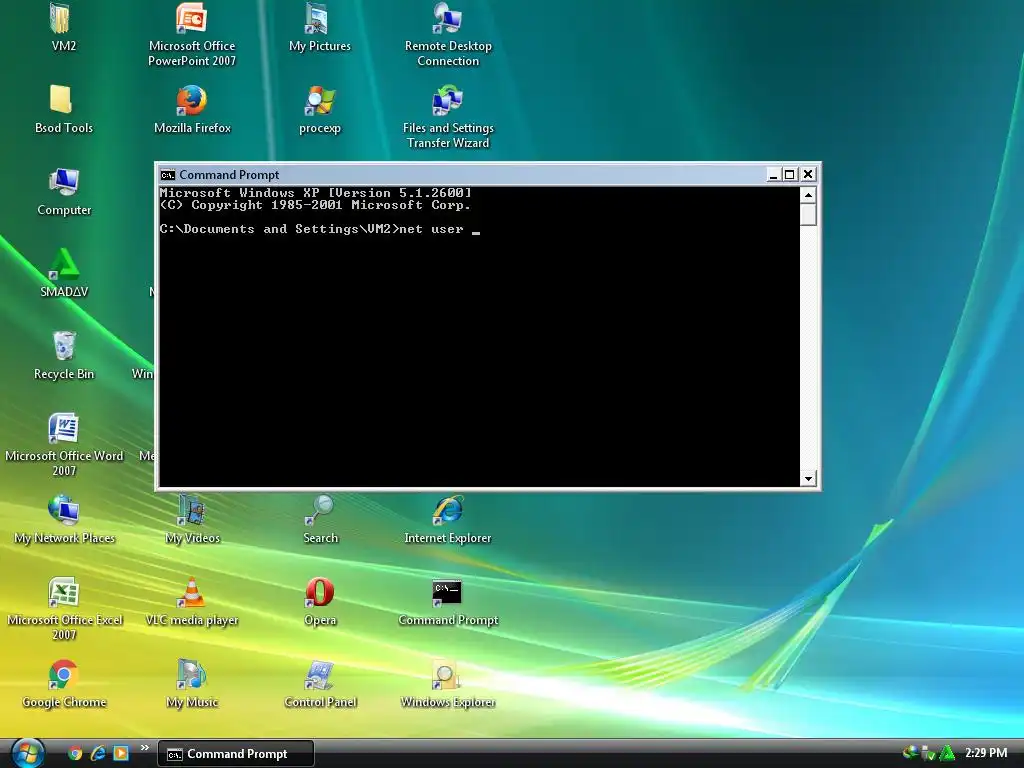Open the Start menu orb
The width and height of the screenshot is (1024, 768).
28,753
